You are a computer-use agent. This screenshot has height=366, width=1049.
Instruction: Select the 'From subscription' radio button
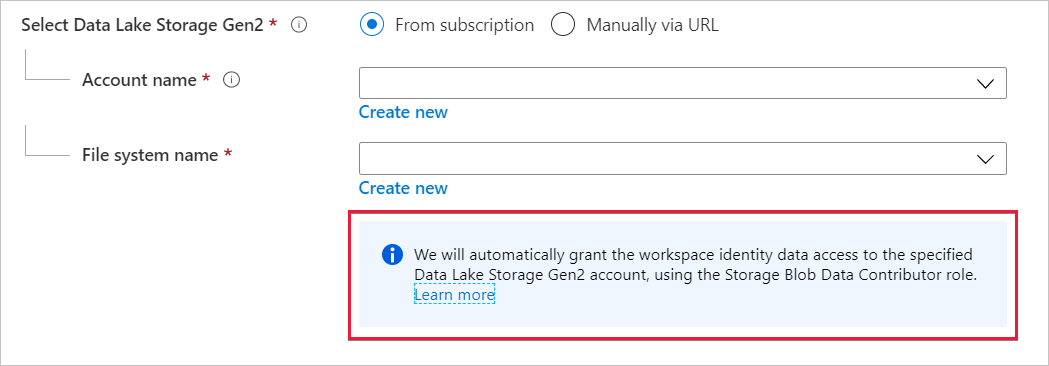[x=371, y=25]
